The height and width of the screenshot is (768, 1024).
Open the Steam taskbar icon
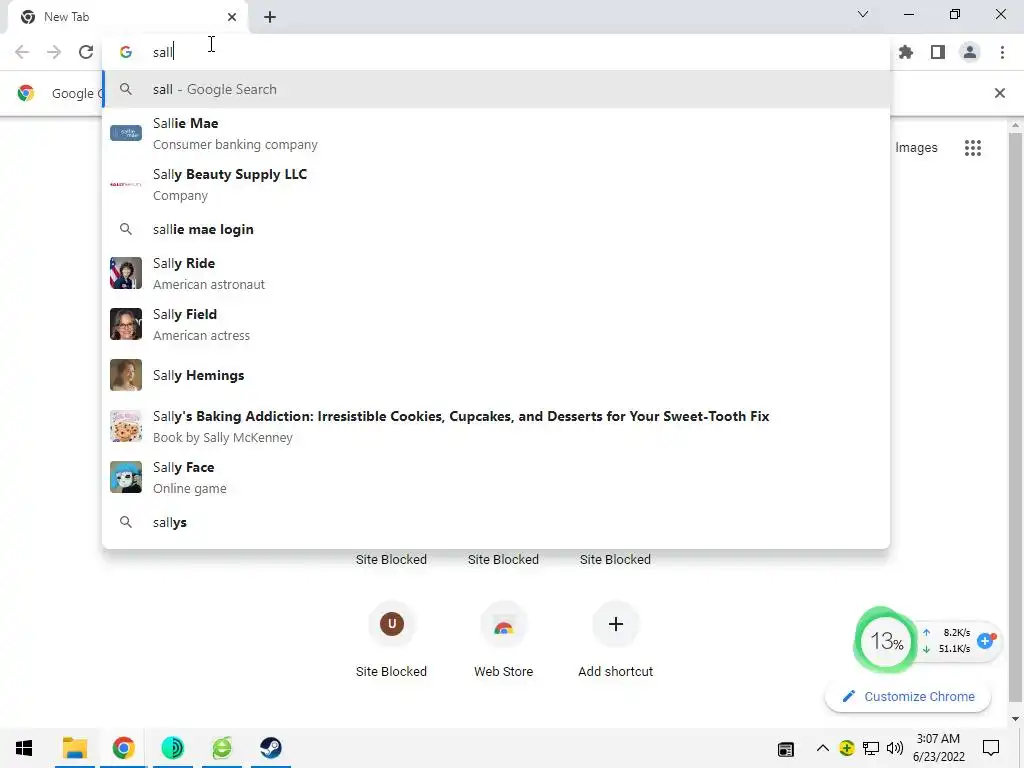(271, 748)
